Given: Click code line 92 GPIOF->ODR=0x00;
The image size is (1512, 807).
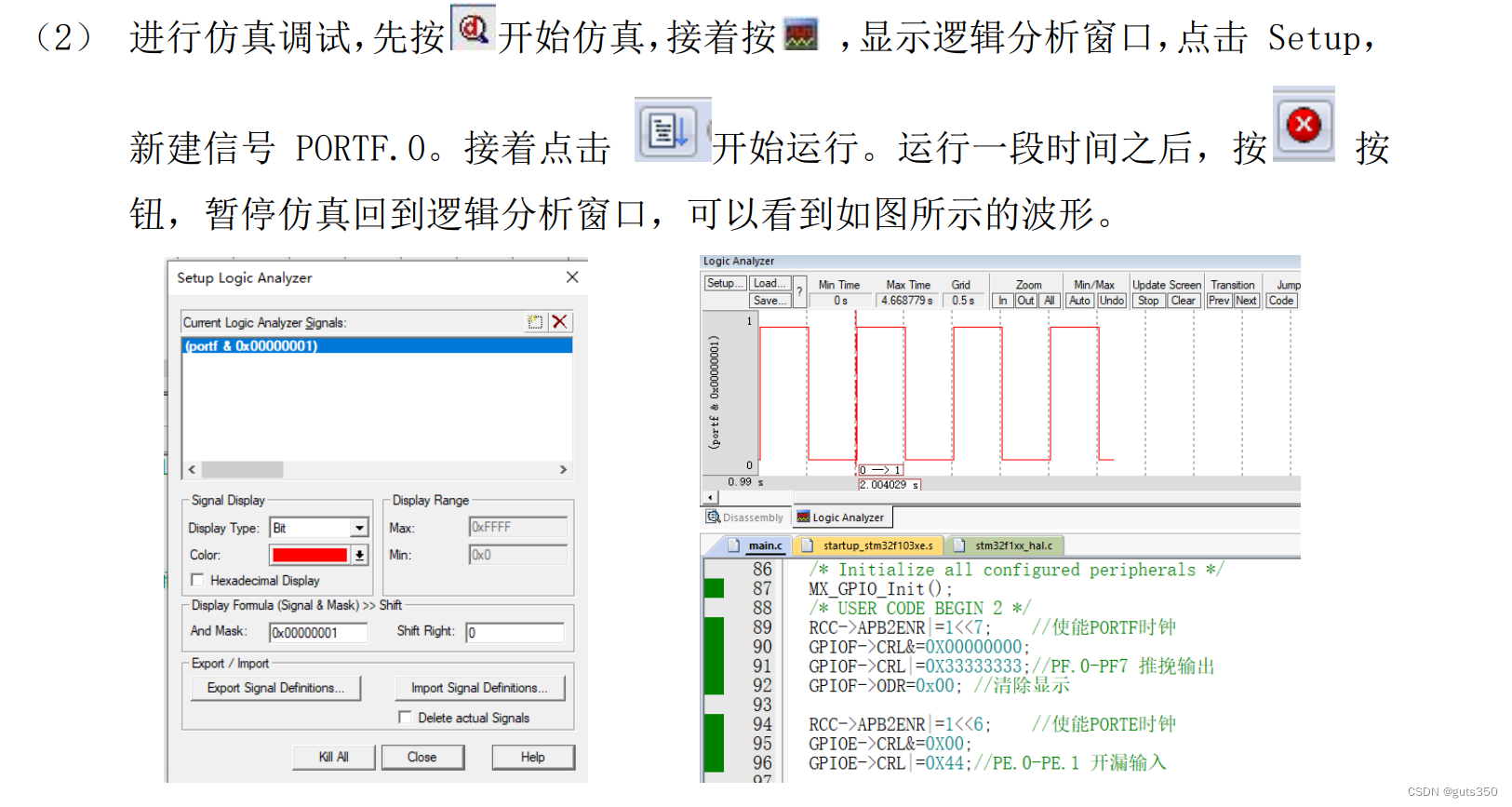Looking at the screenshot, I should point(886,686).
